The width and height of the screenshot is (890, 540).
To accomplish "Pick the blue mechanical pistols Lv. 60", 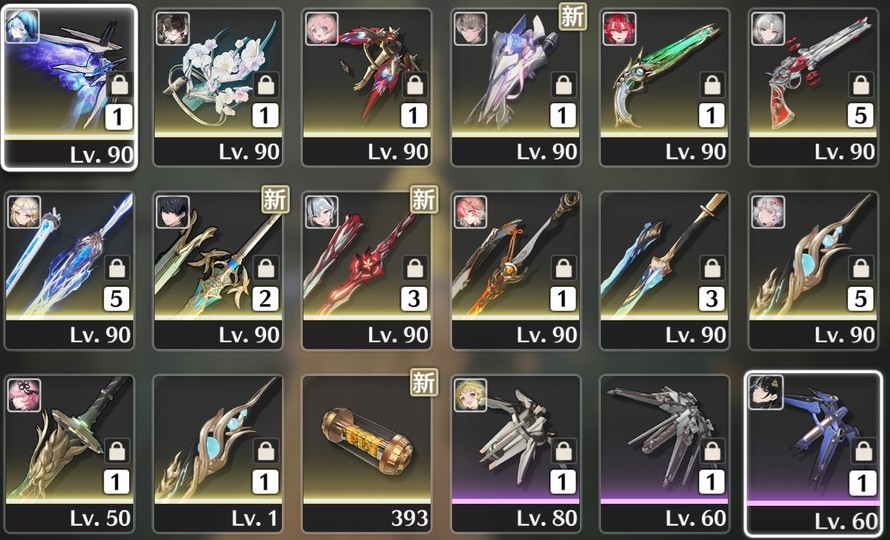I will point(813,454).
